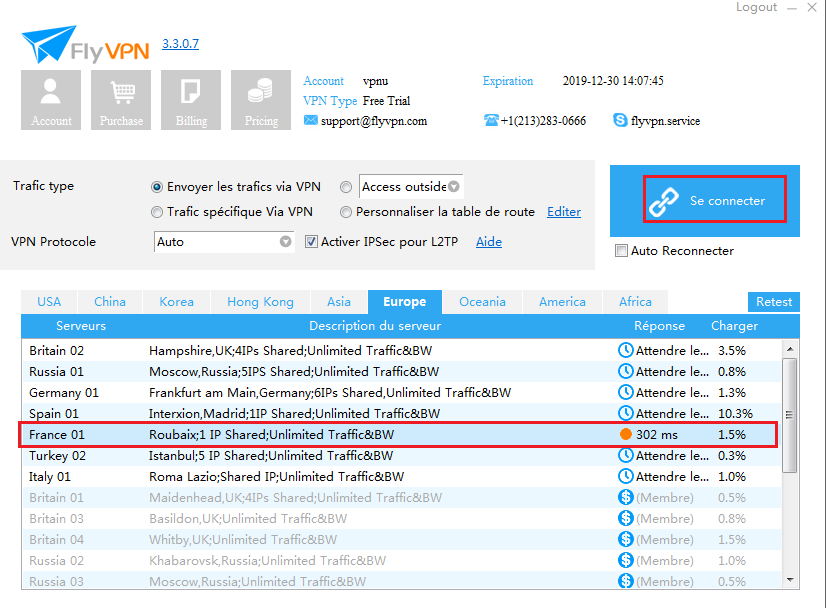Select the Europe tab

click(405, 302)
